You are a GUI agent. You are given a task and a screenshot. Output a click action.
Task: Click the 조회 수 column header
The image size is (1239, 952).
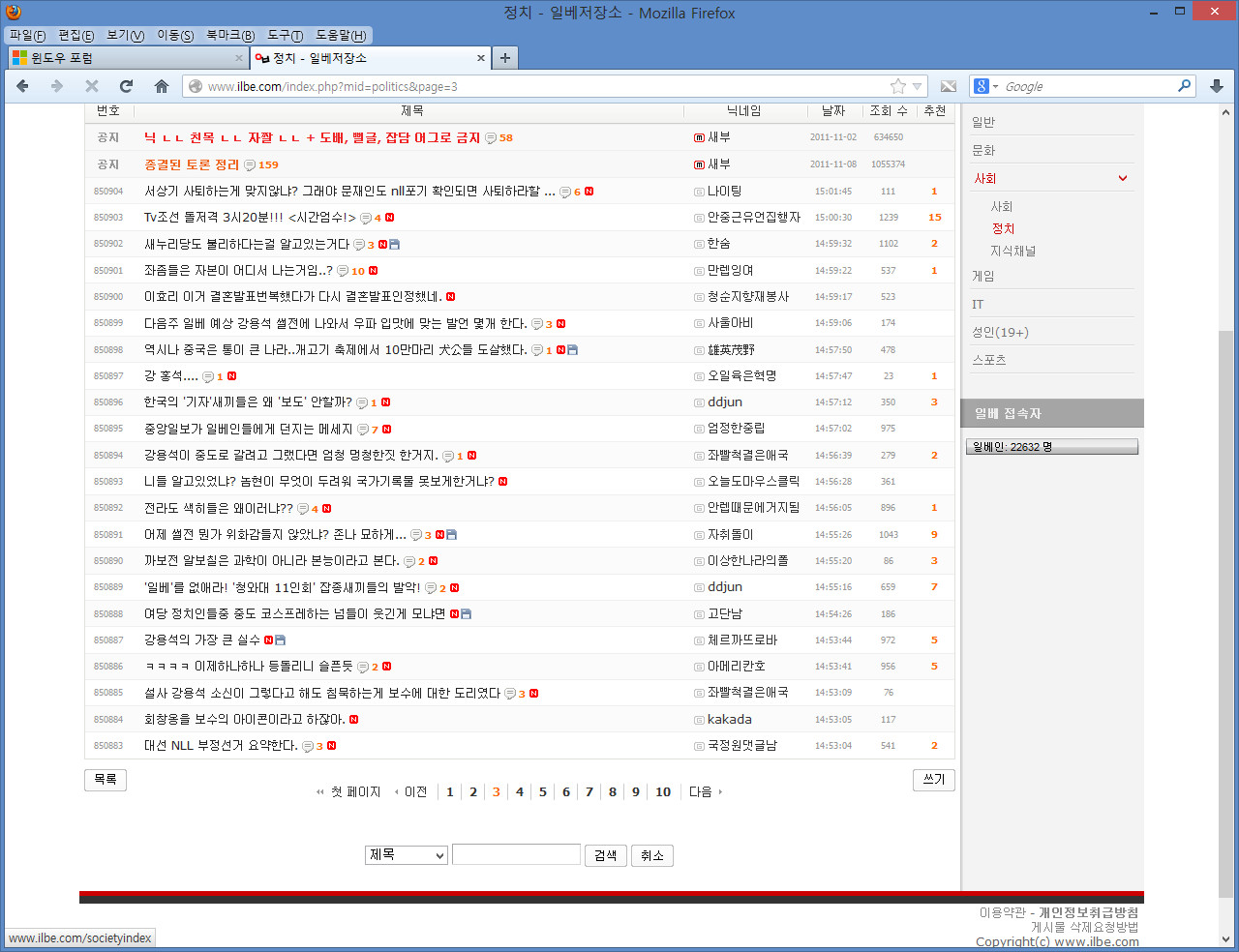pos(889,111)
